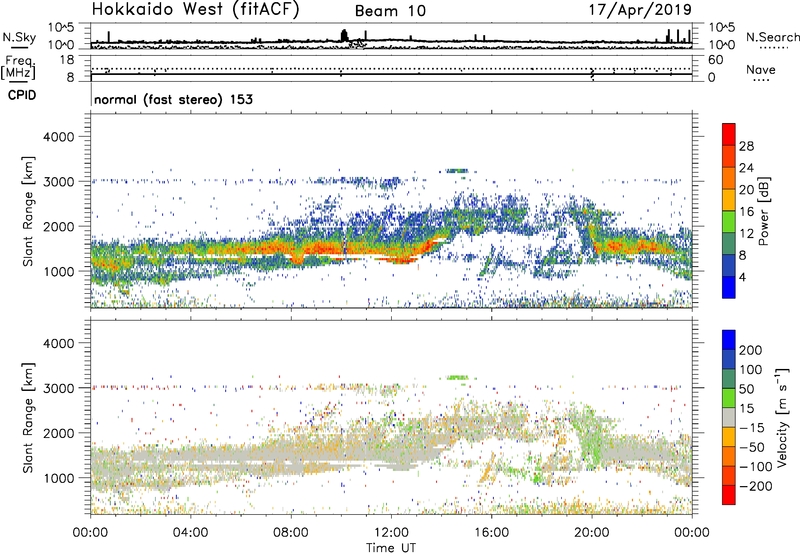Click the '04:00' time axis label
This screenshot has width=800, height=554.
[x=190, y=533]
